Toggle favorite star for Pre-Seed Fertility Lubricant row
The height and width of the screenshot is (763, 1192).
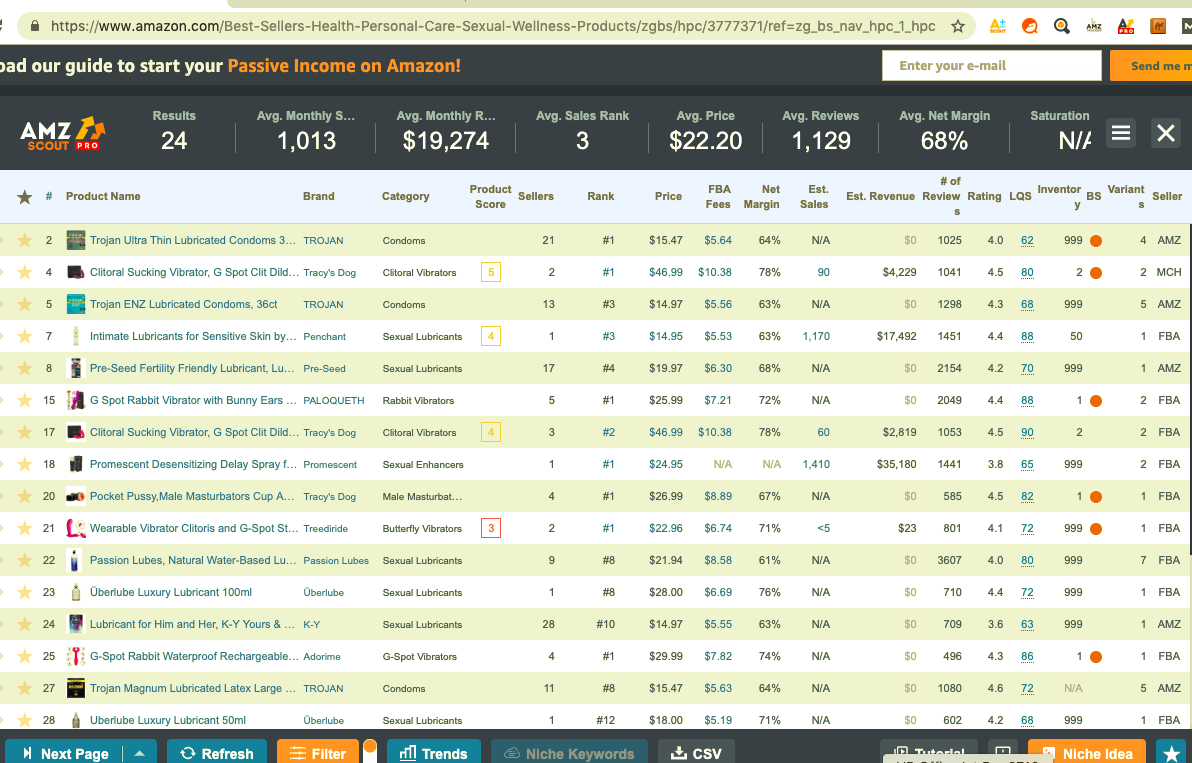[25, 368]
